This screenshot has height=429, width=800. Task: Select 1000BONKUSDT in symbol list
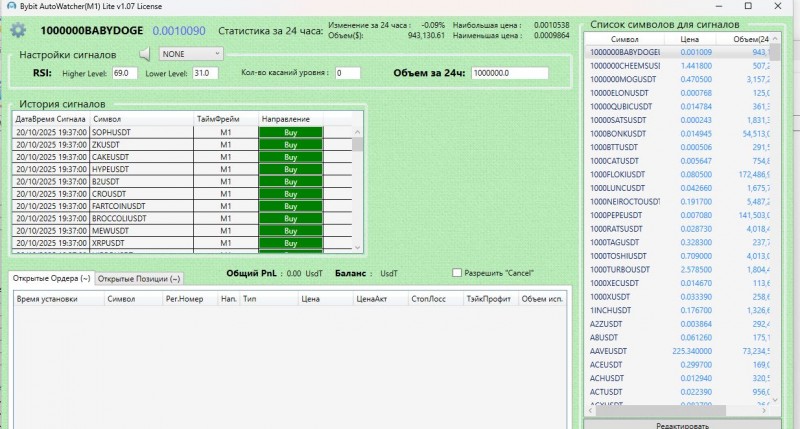pyautogui.click(x=678, y=134)
